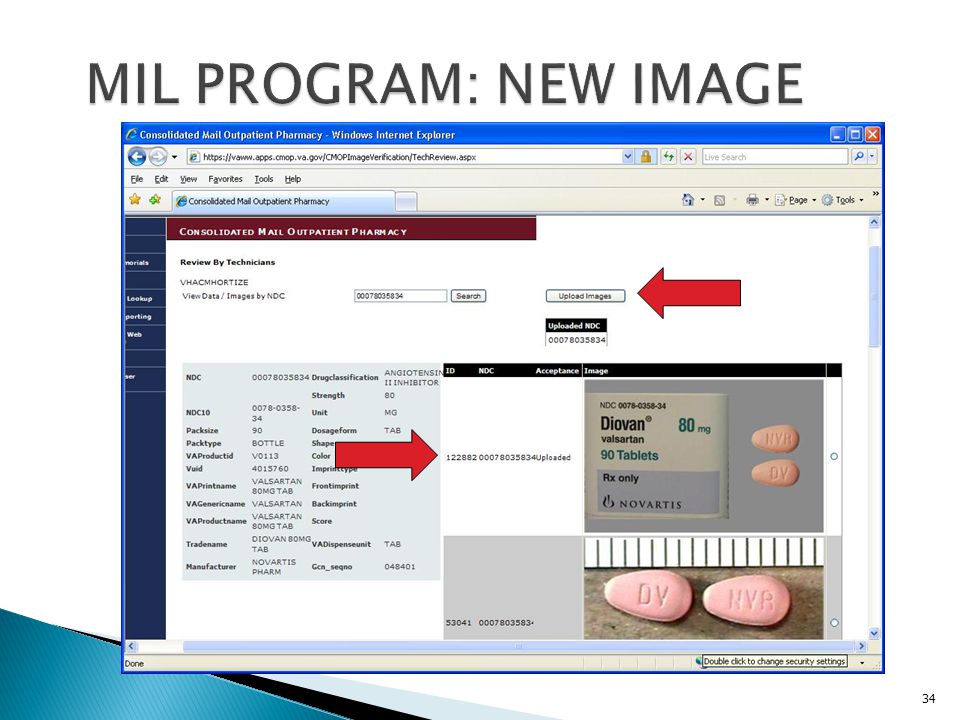Select radio button for image ID 122882
The height and width of the screenshot is (720, 960).
tap(834, 457)
